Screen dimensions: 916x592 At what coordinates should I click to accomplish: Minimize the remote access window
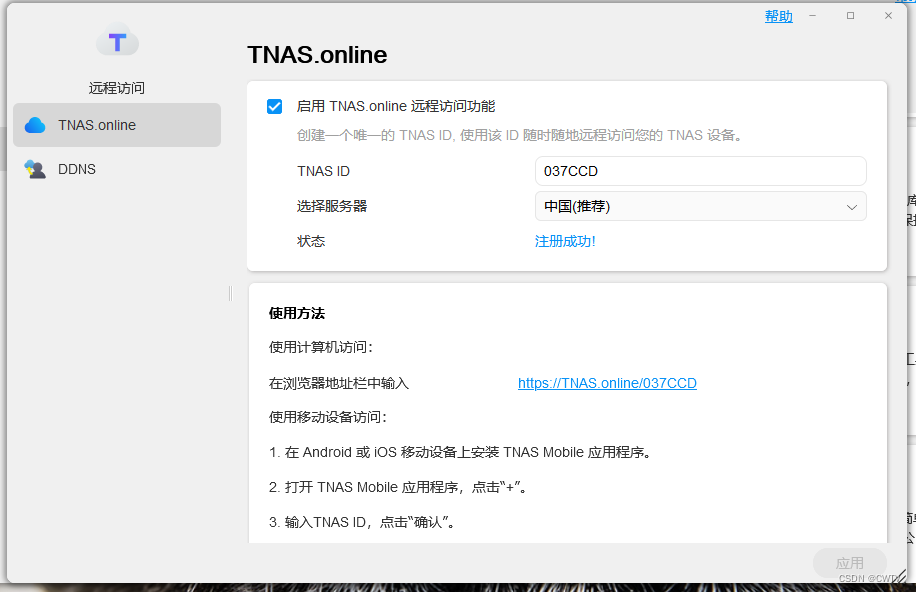(x=812, y=16)
